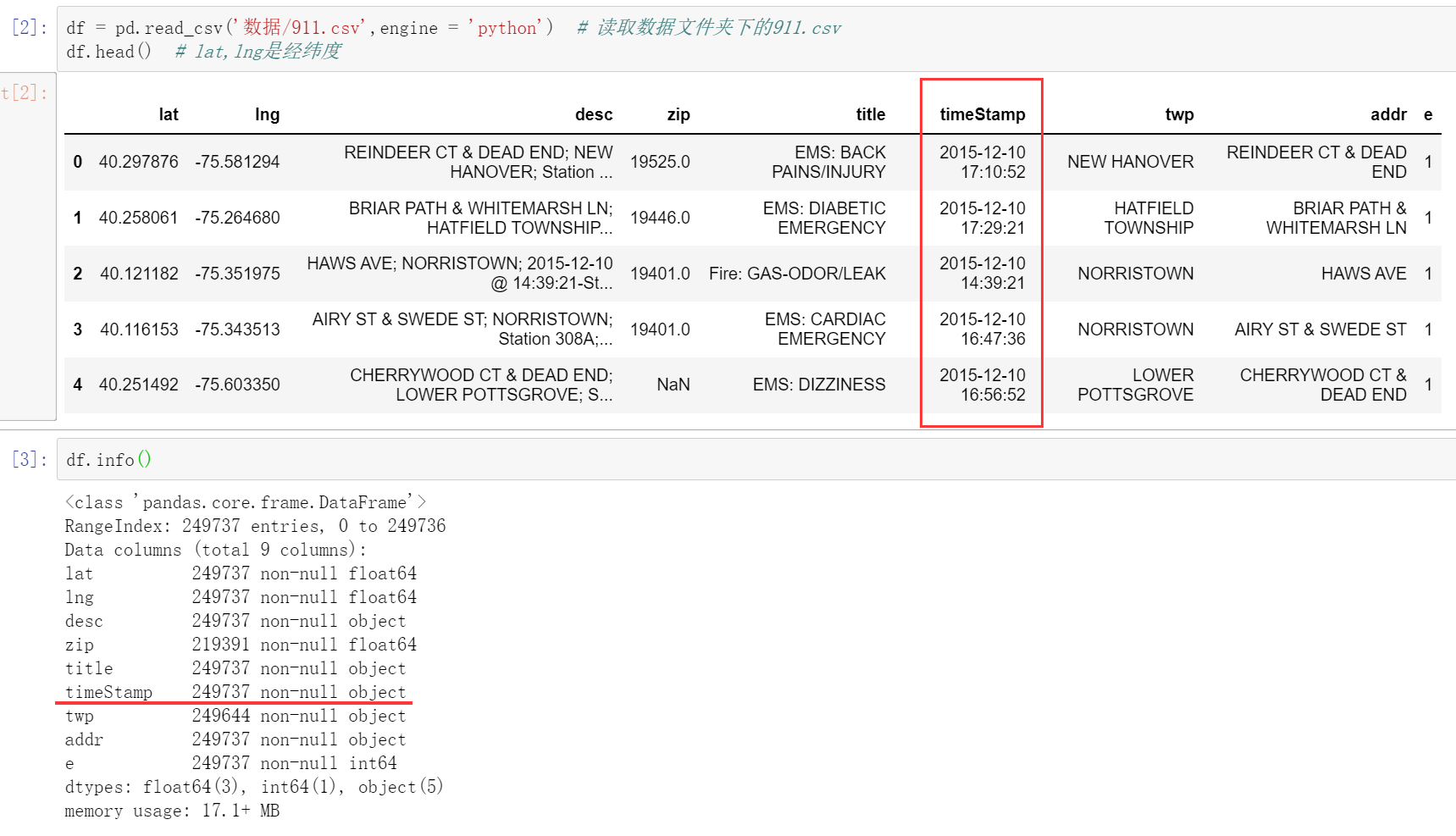This screenshot has height=836, width=1456.
Task: Click the 'EMS: DIABETIC EMERGENCY' title cell
Action: pyautogui.click(x=824, y=218)
